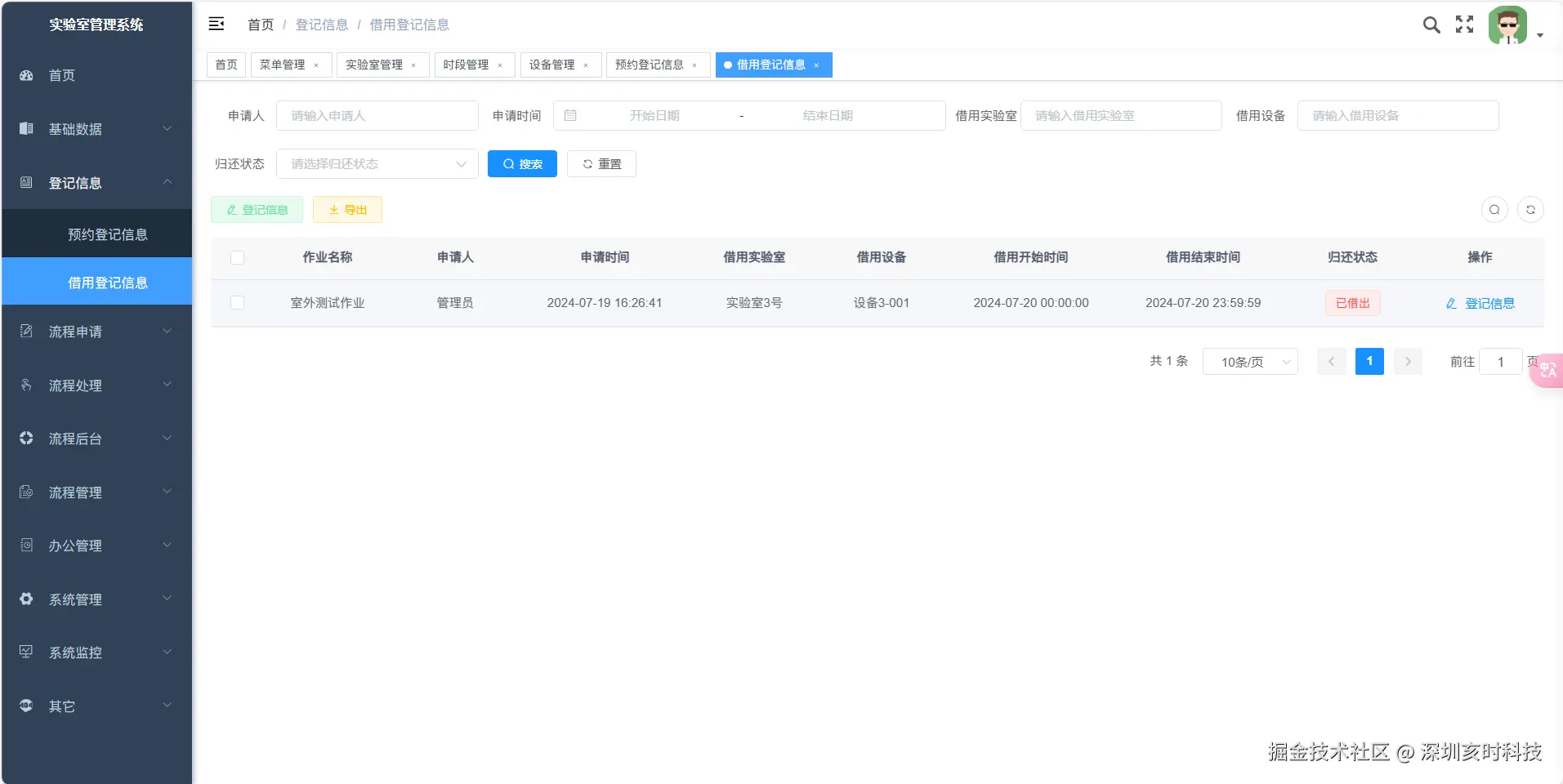The width and height of the screenshot is (1563, 784).
Task: Click the 流程处理 sidebar icon
Action: coord(26,385)
